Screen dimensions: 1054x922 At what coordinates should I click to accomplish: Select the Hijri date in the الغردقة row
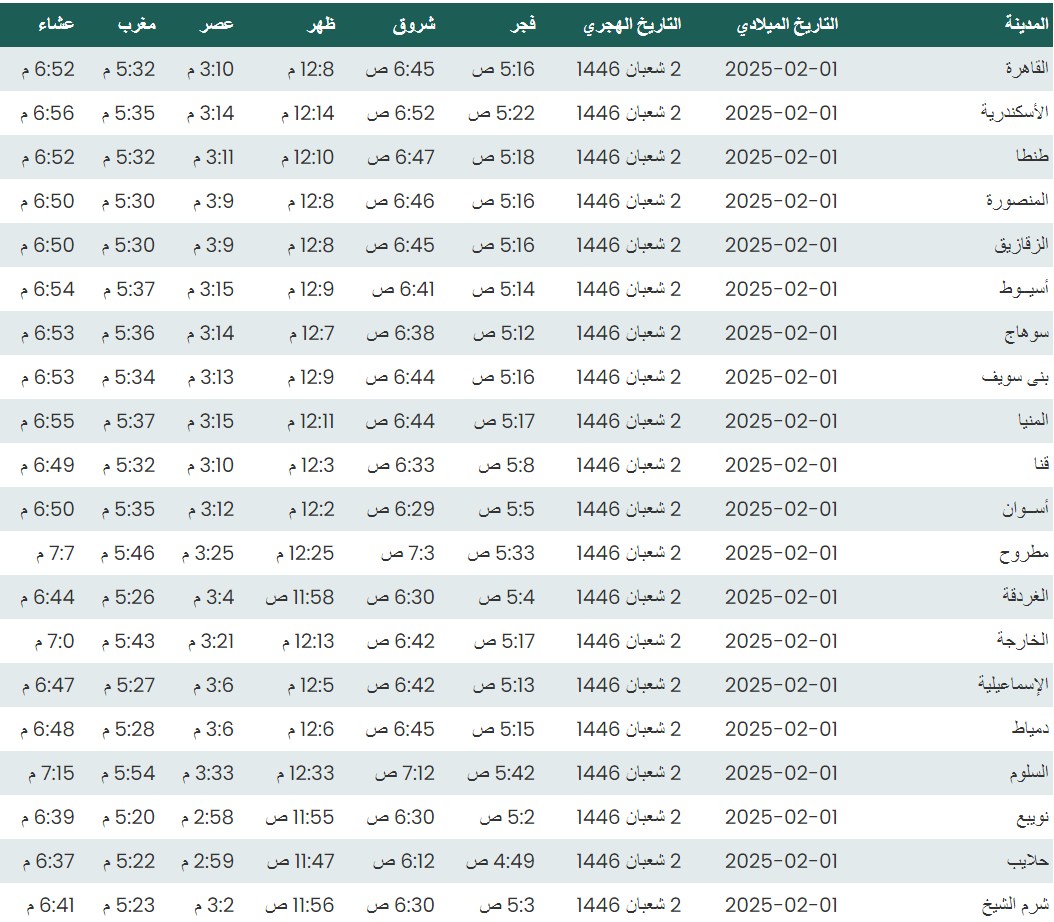coord(628,597)
